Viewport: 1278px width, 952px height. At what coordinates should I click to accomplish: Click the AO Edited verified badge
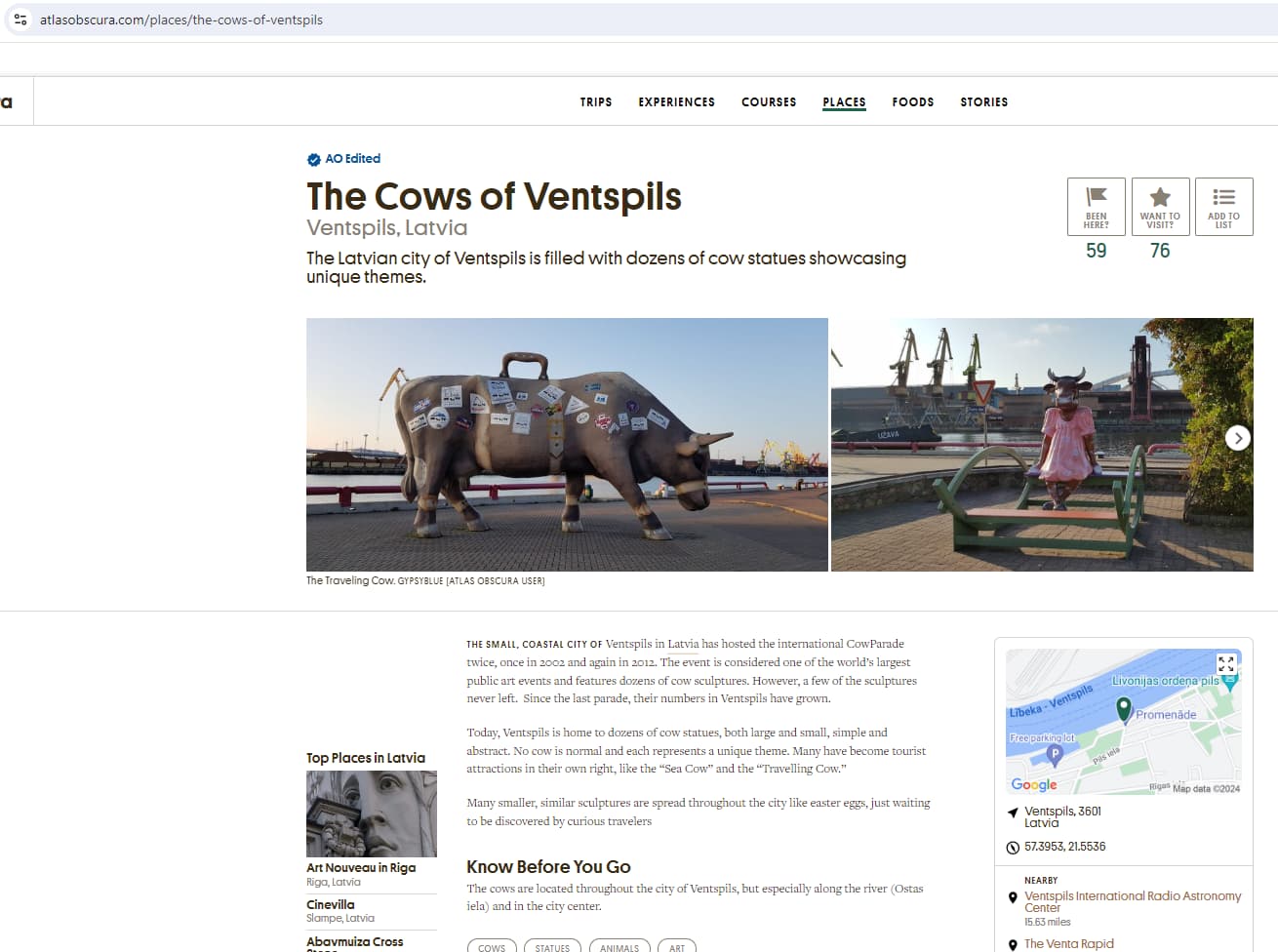[313, 159]
